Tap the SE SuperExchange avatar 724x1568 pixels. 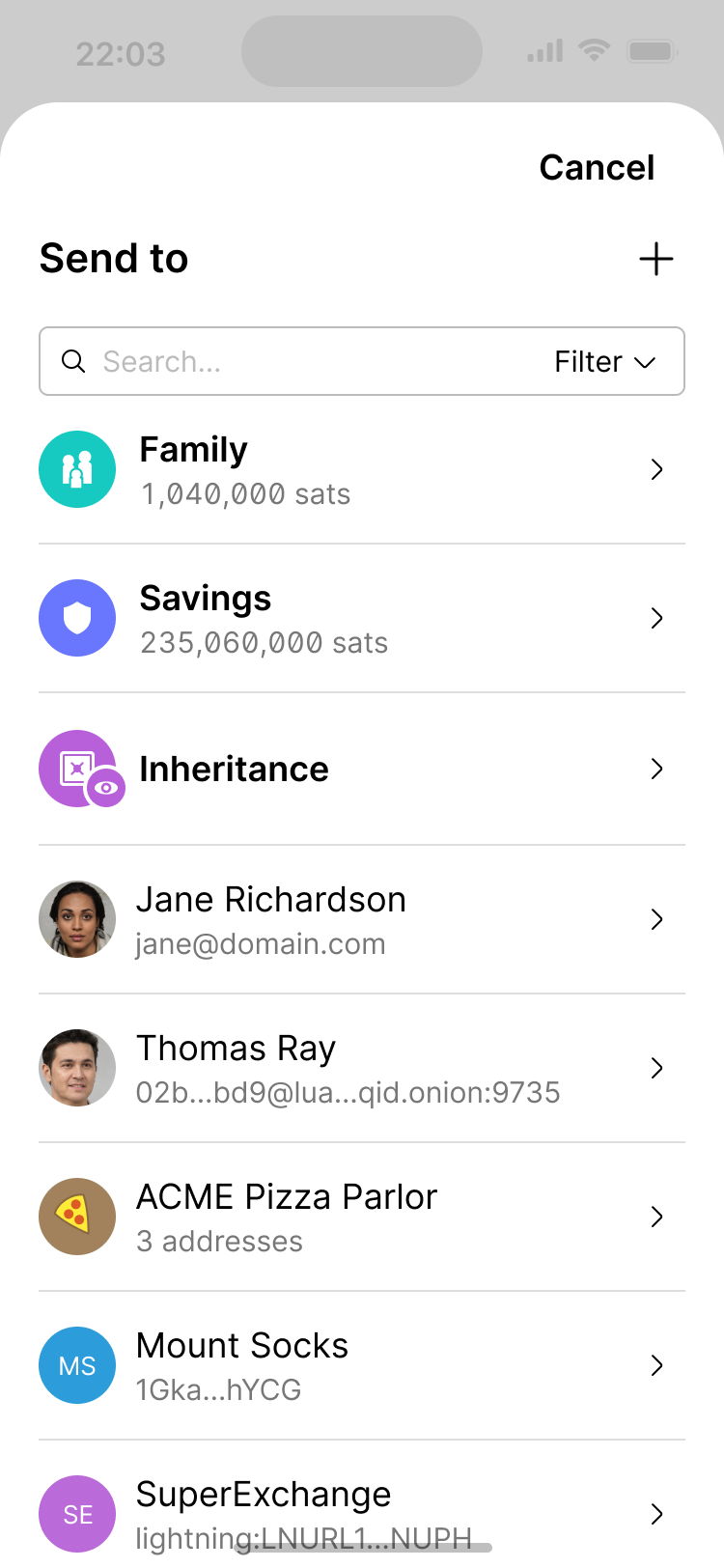tap(77, 1514)
